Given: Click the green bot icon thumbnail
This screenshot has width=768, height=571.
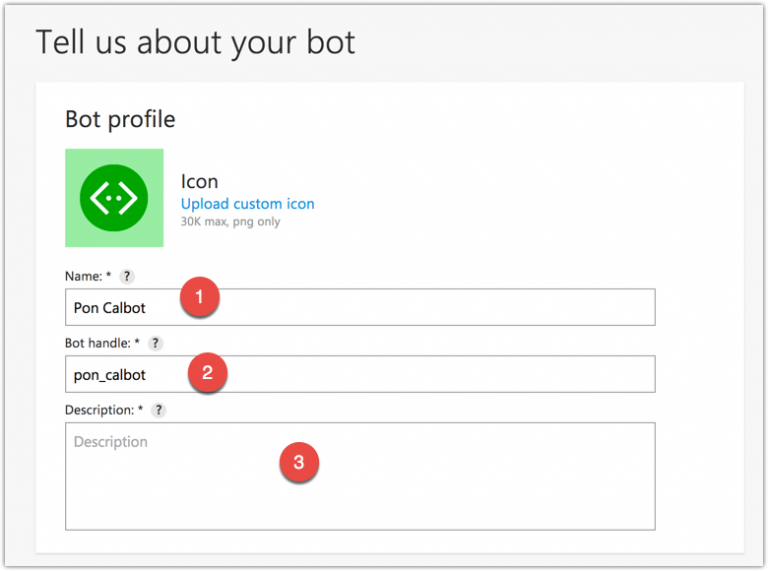Looking at the screenshot, I should (114, 198).
